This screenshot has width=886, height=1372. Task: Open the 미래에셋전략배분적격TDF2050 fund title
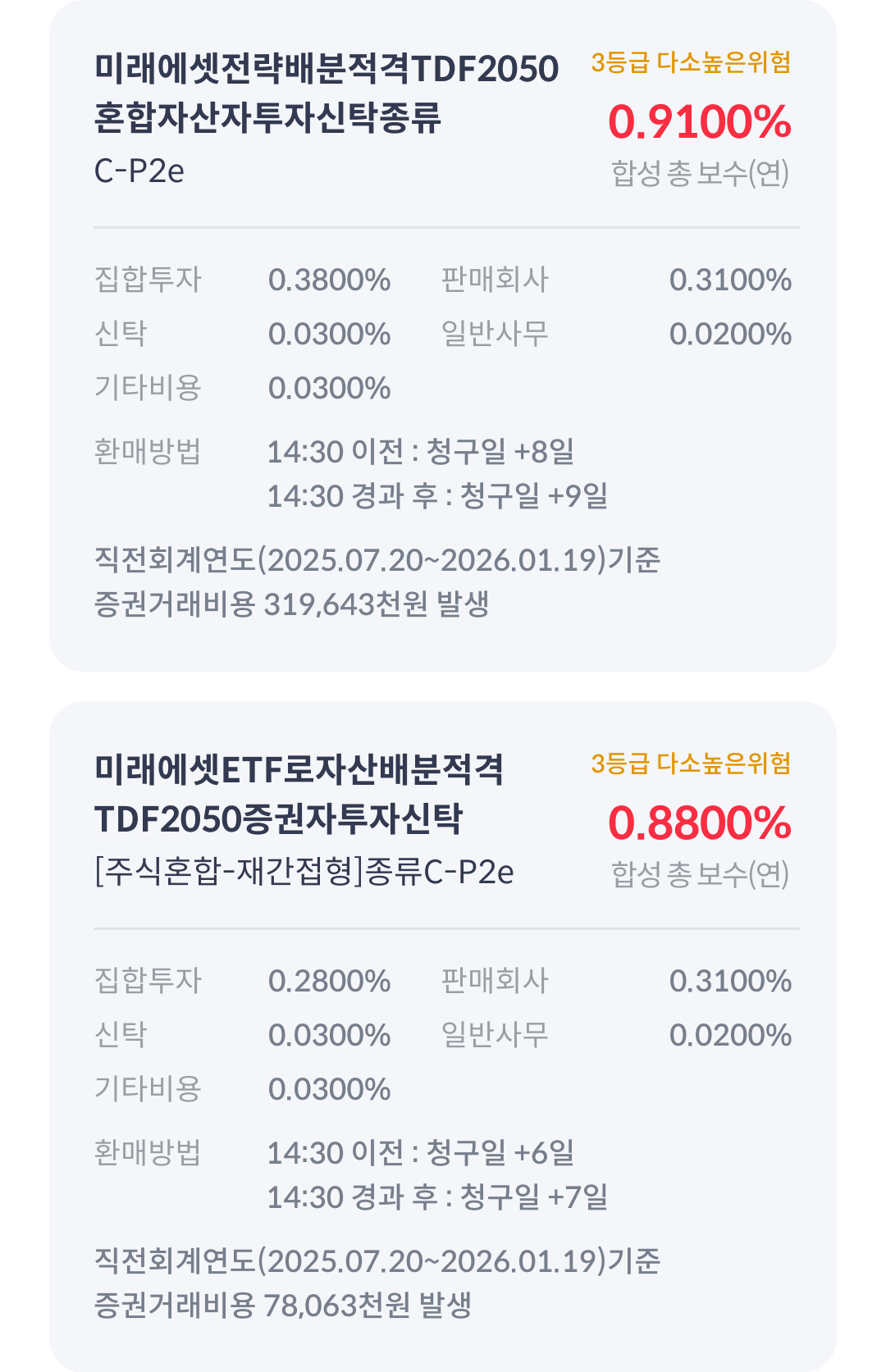[x=326, y=93]
